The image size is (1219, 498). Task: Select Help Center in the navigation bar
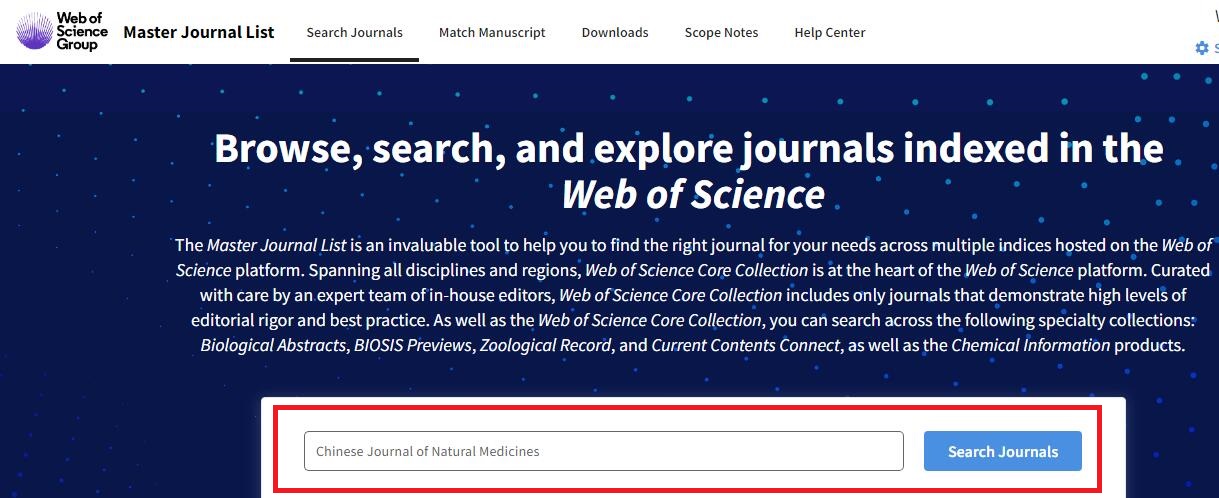(830, 32)
